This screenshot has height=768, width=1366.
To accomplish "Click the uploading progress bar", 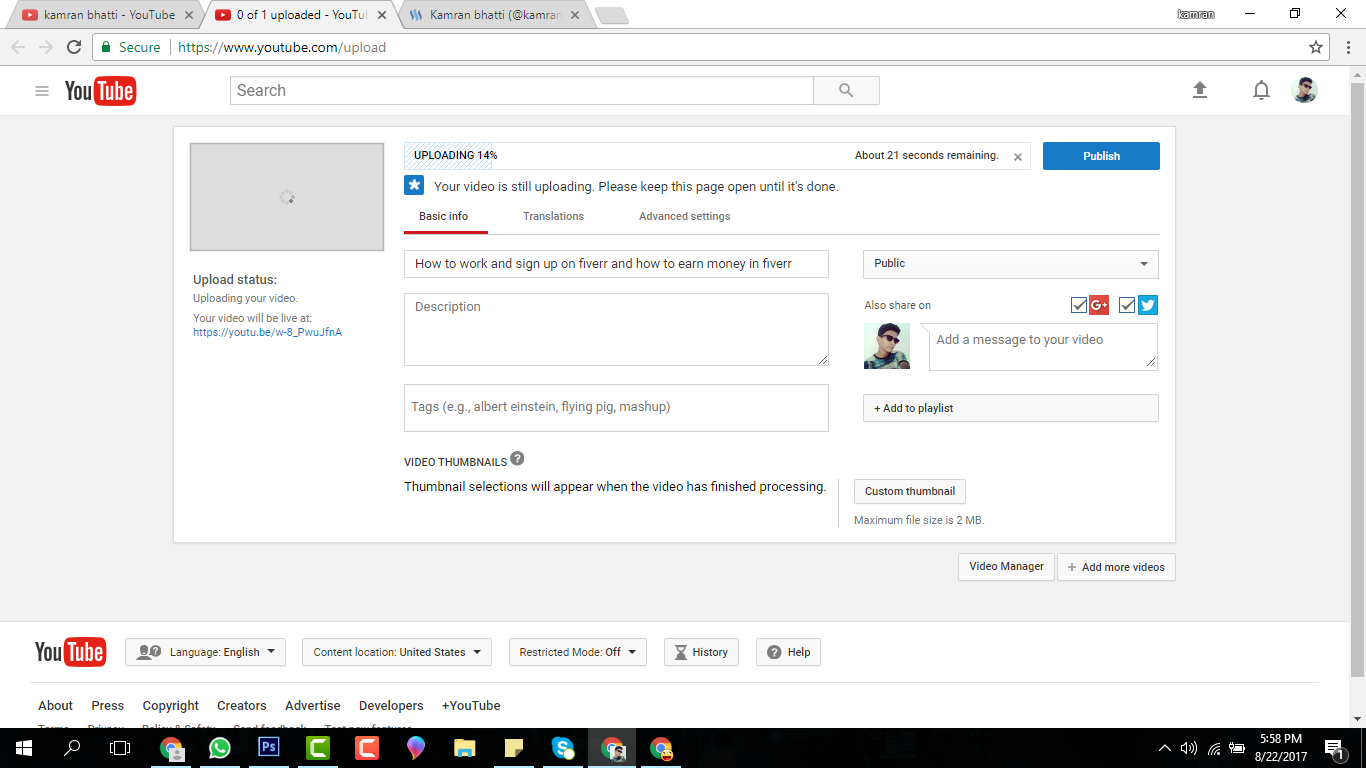I will 717,156.
